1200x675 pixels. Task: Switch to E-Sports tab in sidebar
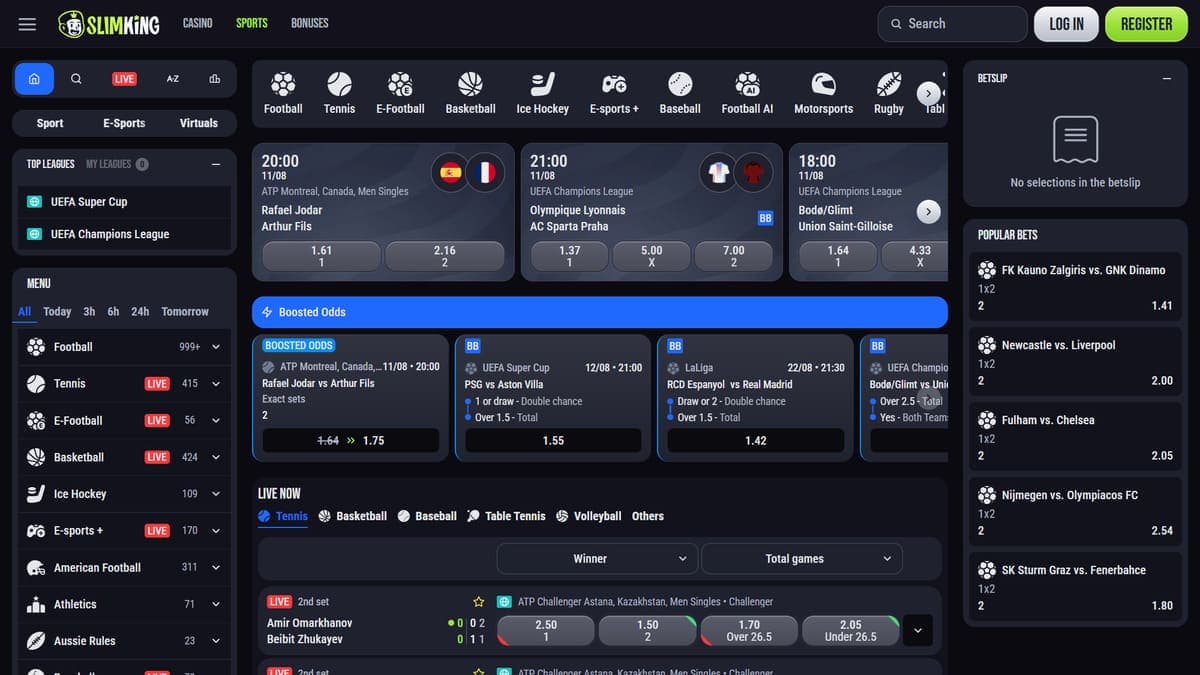[124, 123]
